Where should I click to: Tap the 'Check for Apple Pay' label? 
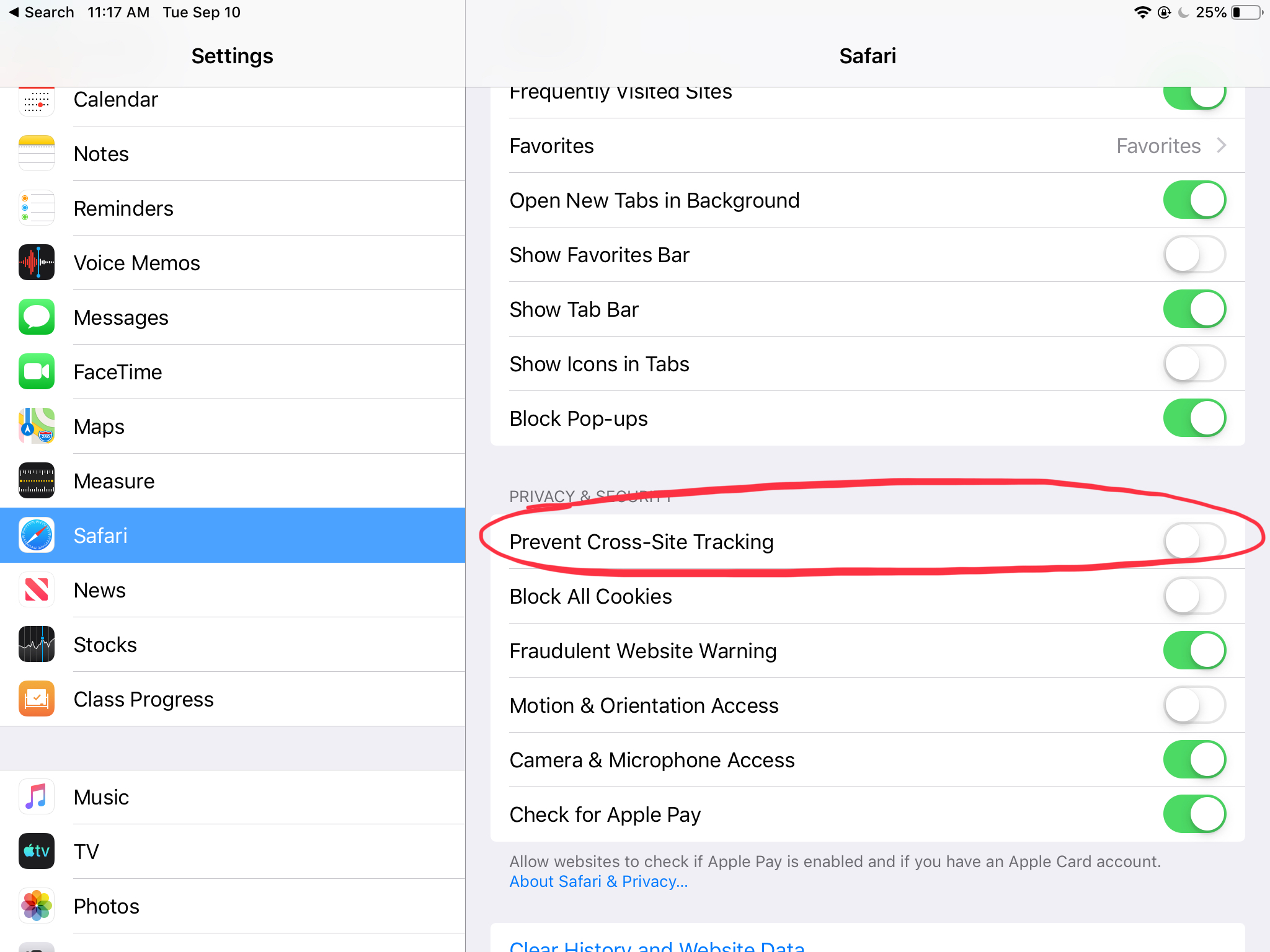tap(605, 814)
